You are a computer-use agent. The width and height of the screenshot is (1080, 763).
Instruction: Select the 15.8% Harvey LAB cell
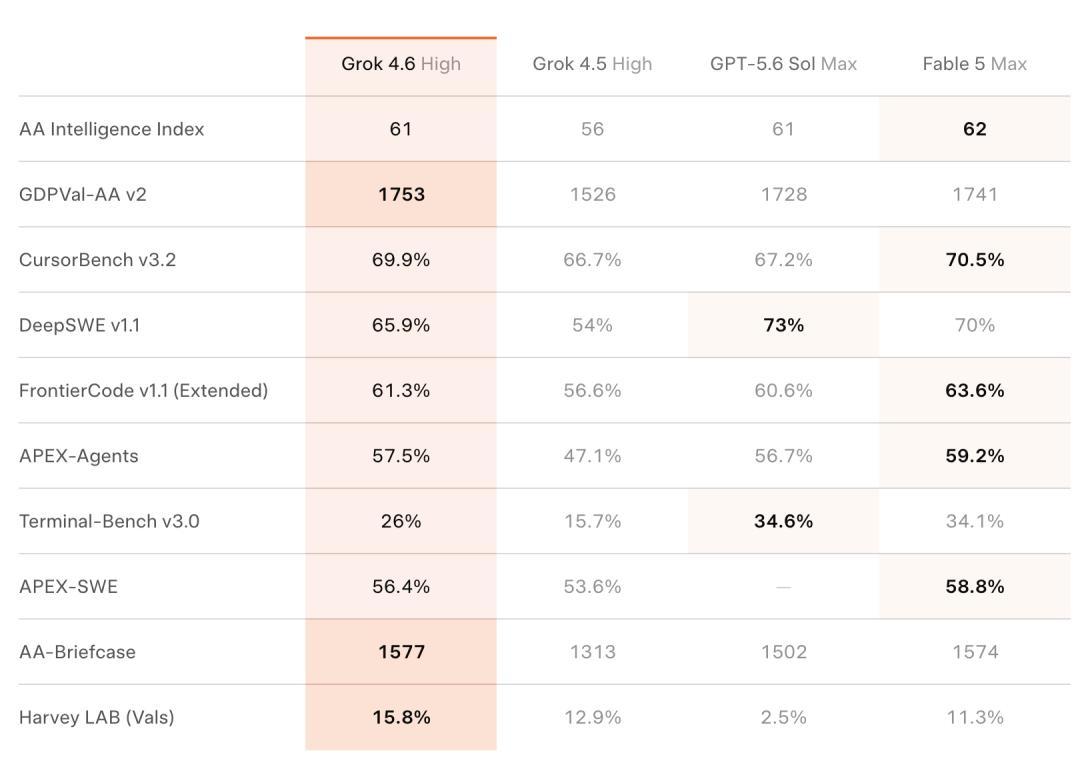click(401, 718)
